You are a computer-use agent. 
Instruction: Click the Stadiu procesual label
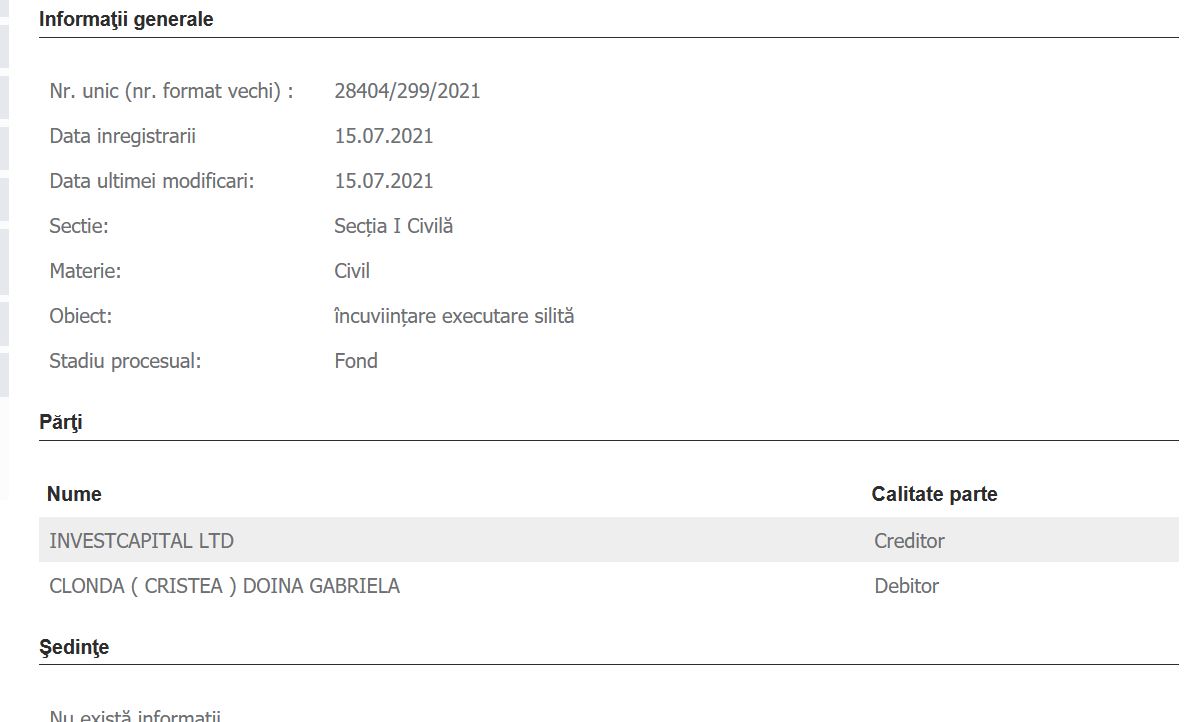[x=125, y=361]
